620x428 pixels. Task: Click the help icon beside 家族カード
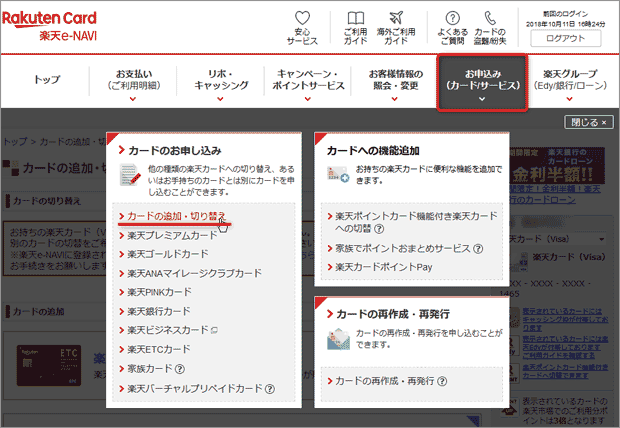[x=180, y=369]
